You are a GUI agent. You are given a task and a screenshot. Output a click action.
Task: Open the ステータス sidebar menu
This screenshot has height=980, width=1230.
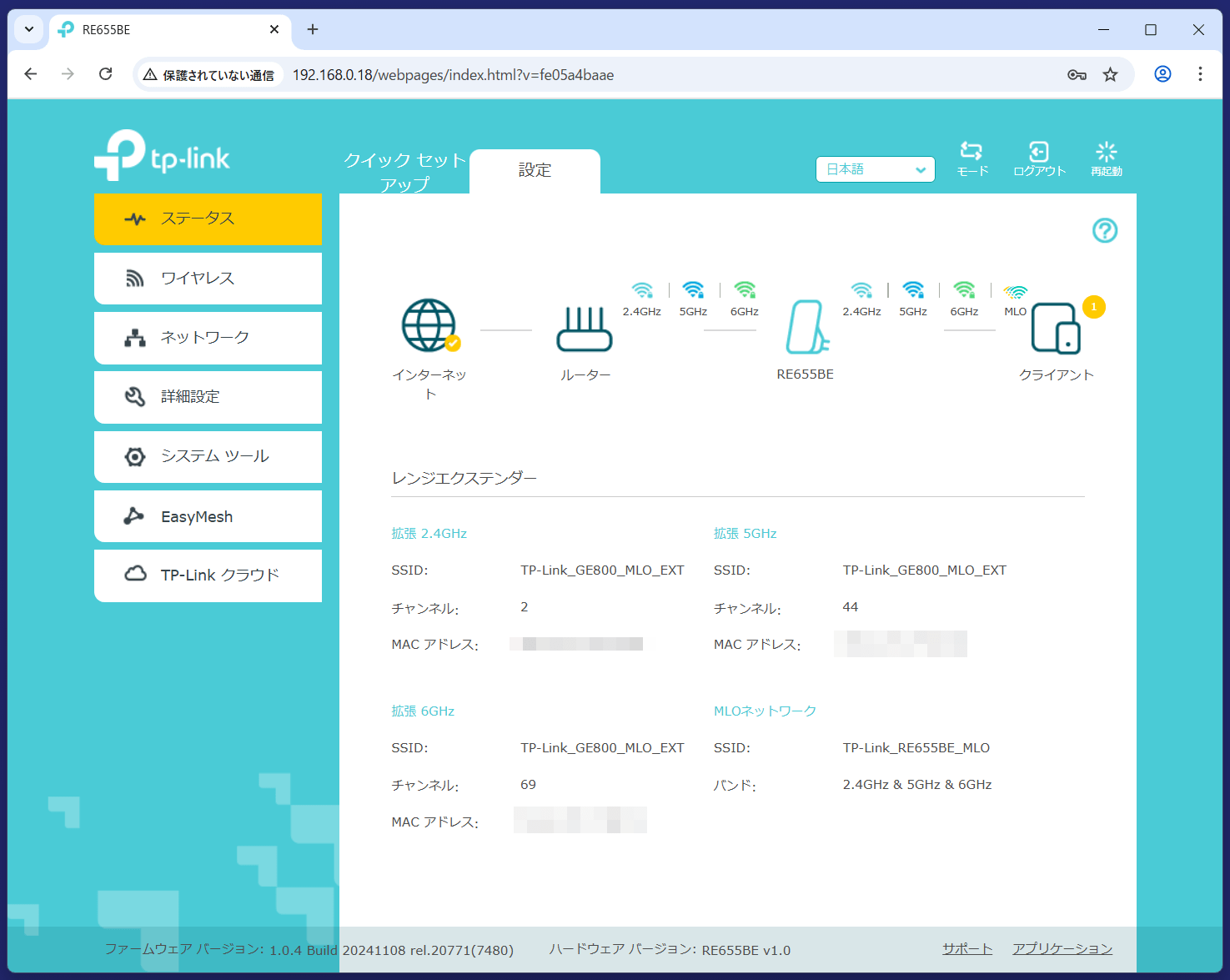[208, 219]
